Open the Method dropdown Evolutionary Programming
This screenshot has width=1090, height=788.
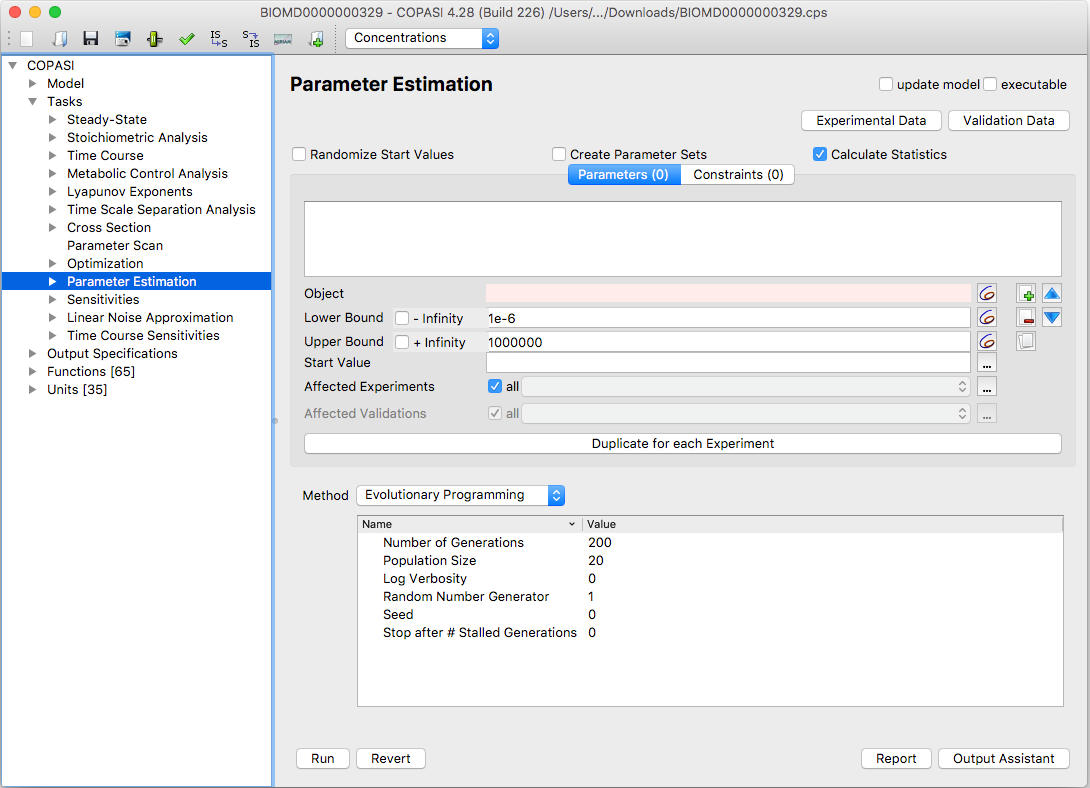(460, 495)
